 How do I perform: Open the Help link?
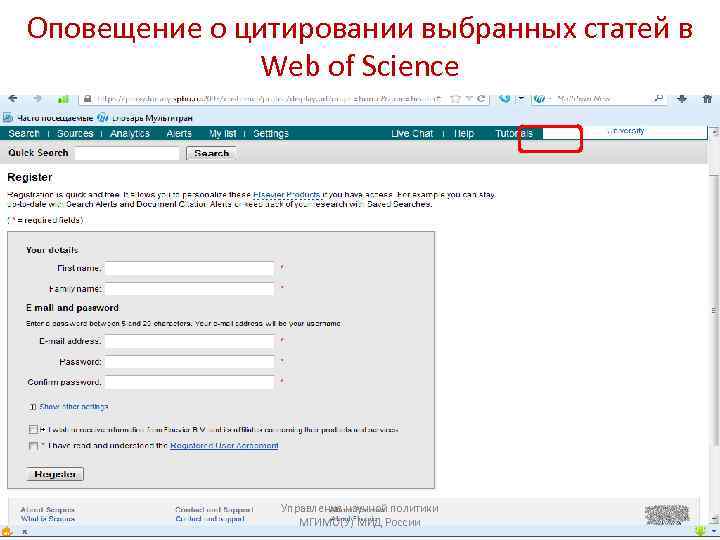(464, 134)
